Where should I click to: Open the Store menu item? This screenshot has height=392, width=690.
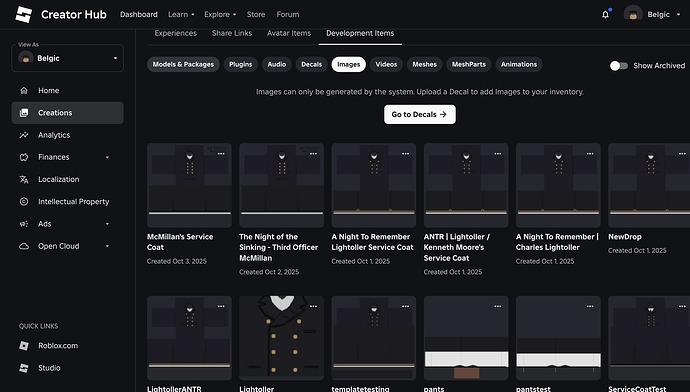tap(256, 15)
